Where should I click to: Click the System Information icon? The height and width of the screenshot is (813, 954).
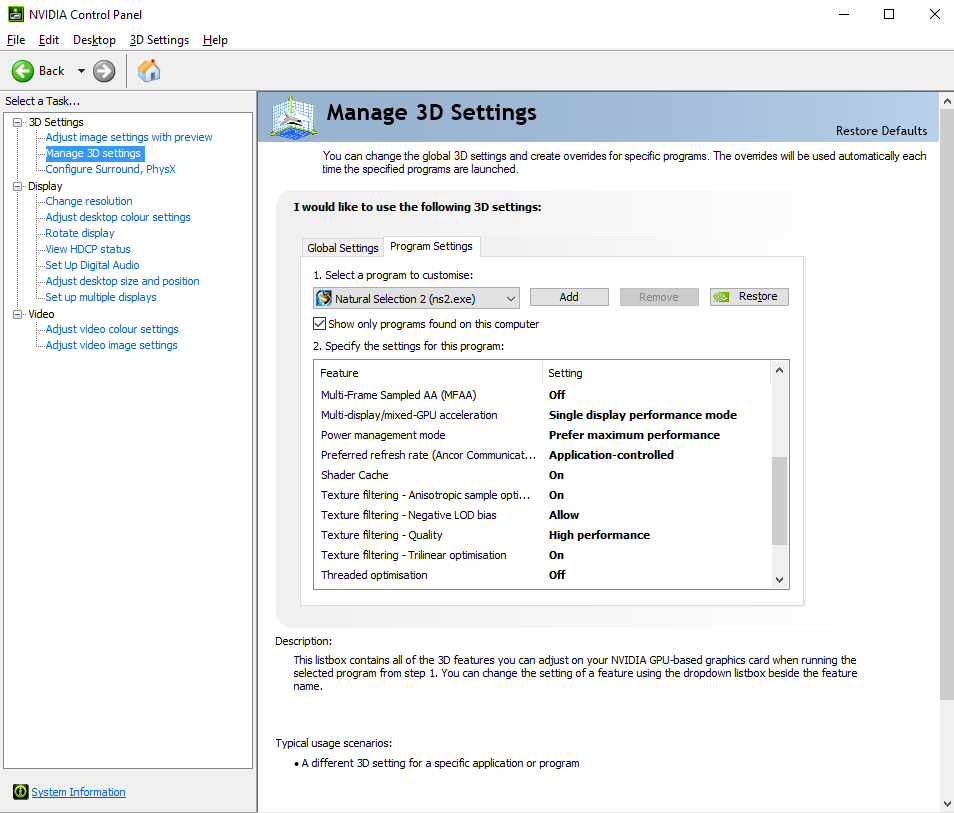coord(21,792)
